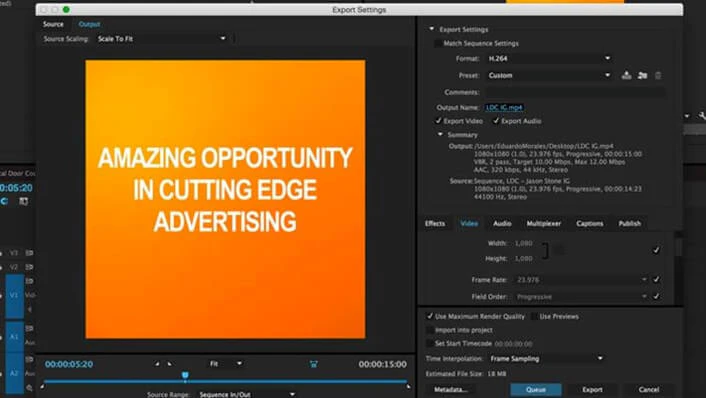706x398 pixels.
Task: Open the Time Interpolation Frame Sampling dropdown
Action: pos(546,358)
